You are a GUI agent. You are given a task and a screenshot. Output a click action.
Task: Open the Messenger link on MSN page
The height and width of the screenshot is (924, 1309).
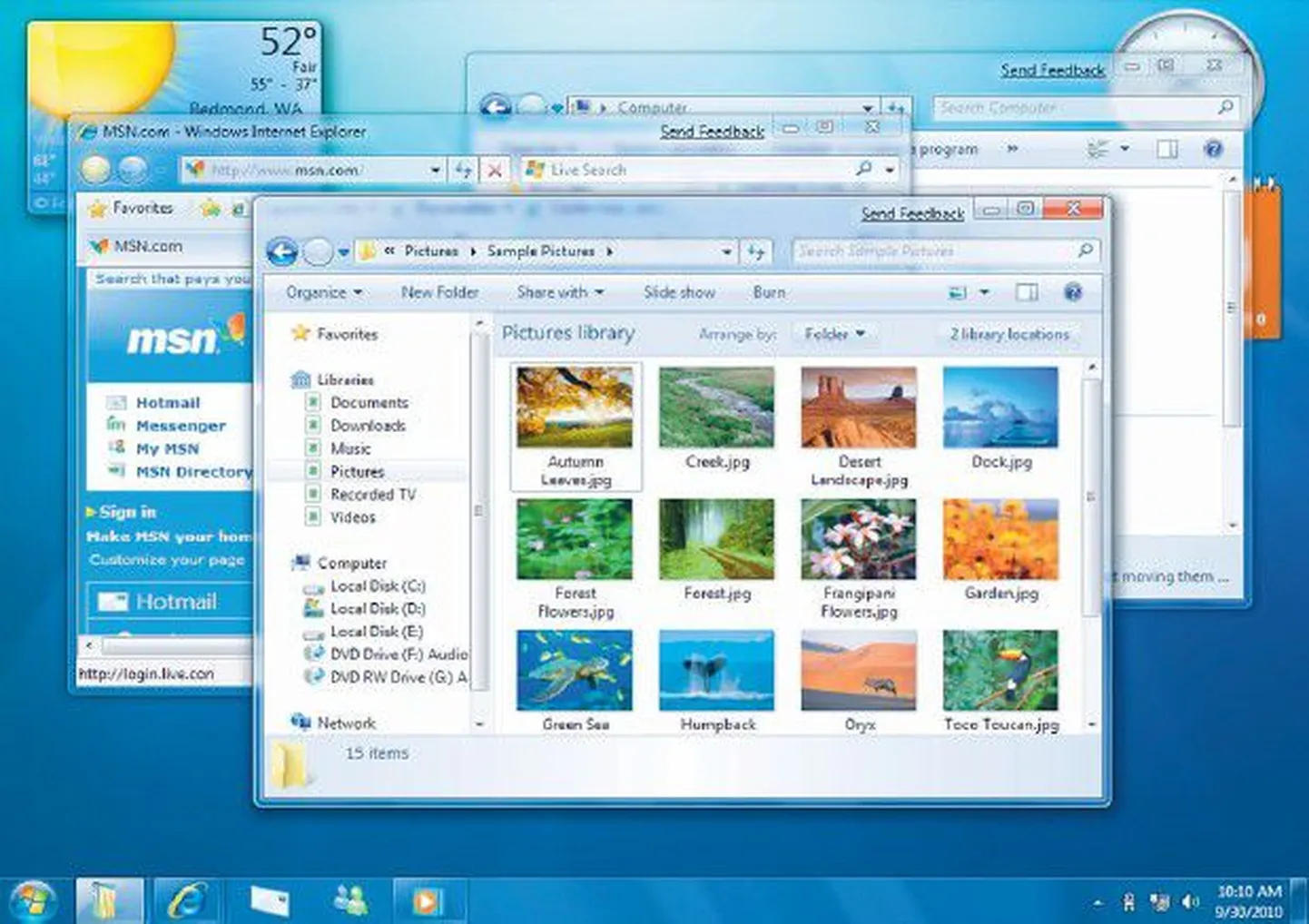point(181,426)
